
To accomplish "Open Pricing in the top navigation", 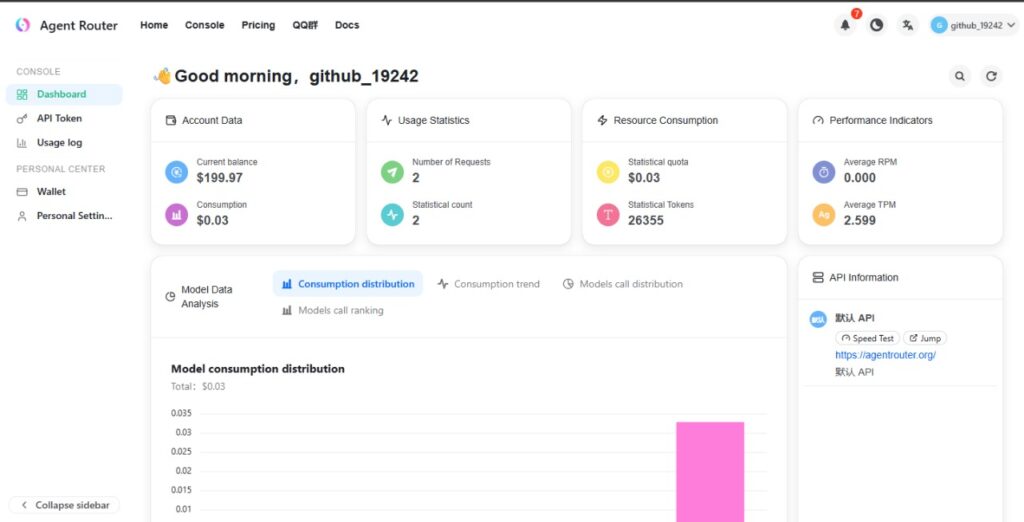I will tap(258, 25).
